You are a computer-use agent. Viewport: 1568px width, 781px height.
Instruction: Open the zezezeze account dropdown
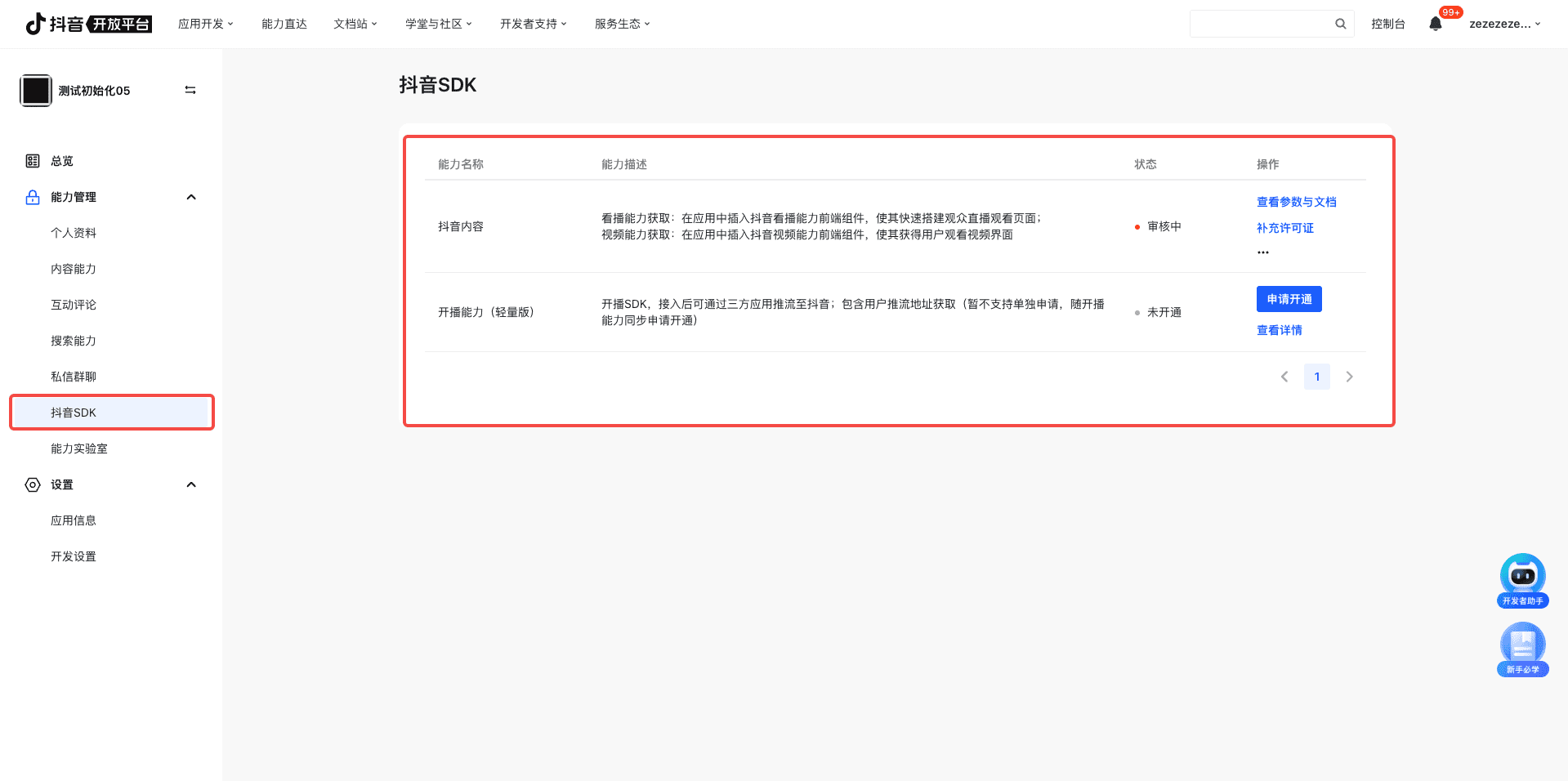coord(1505,24)
